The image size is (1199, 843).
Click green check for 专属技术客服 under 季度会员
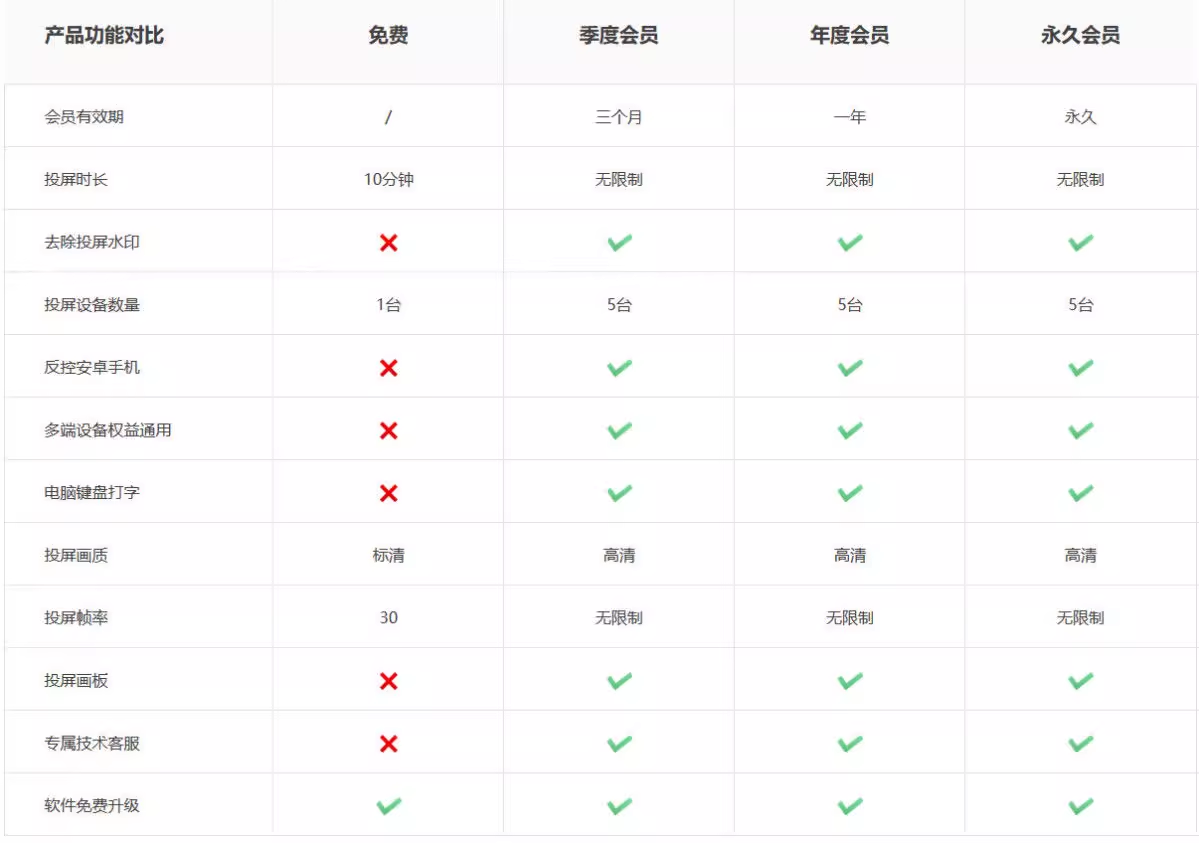point(619,744)
